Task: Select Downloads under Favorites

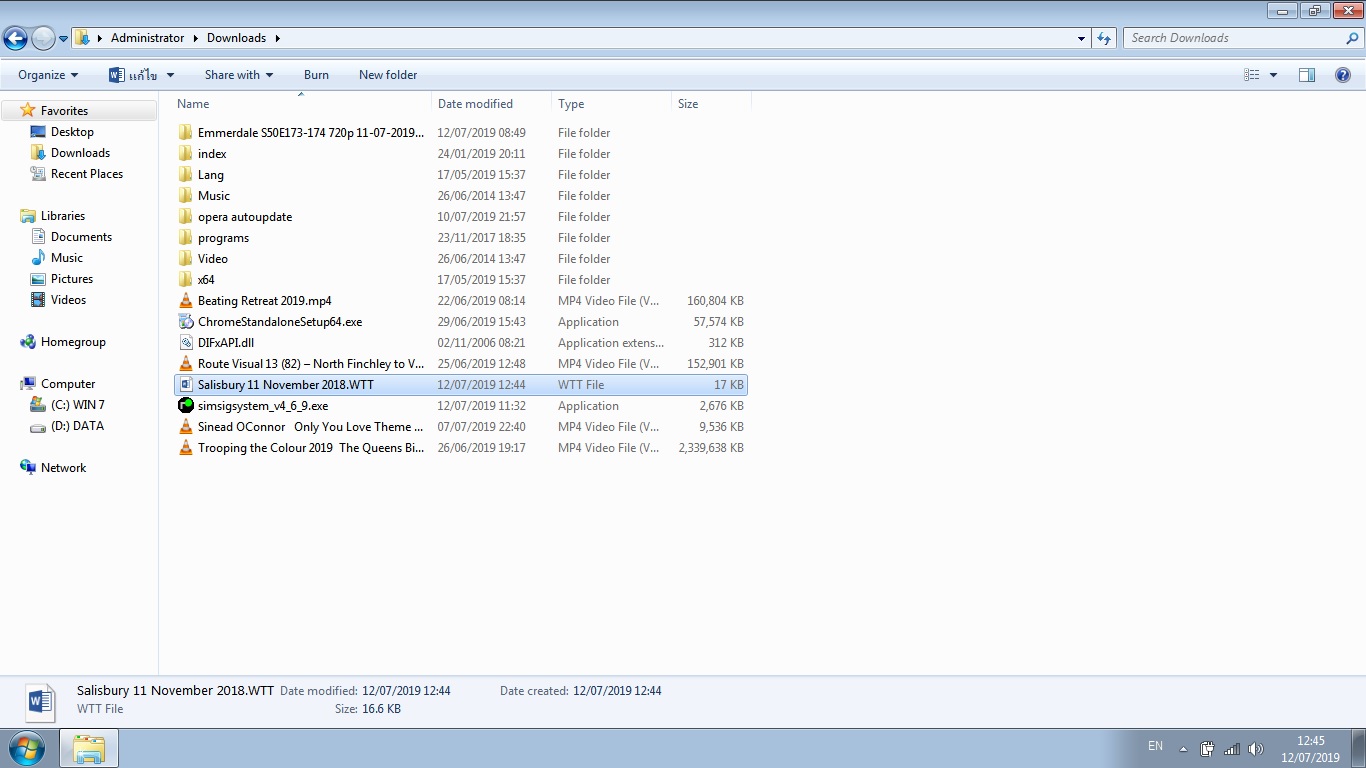Action: click(x=80, y=153)
